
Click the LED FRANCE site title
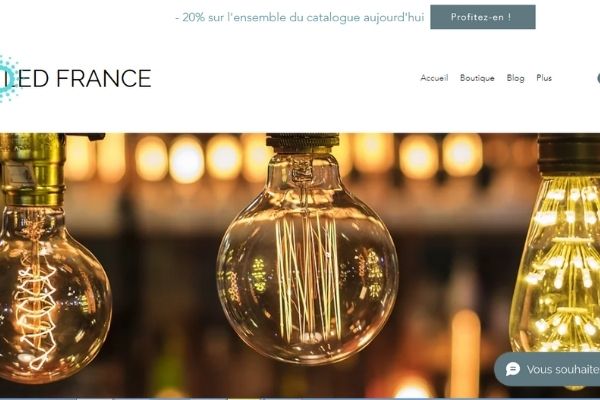click(x=82, y=78)
